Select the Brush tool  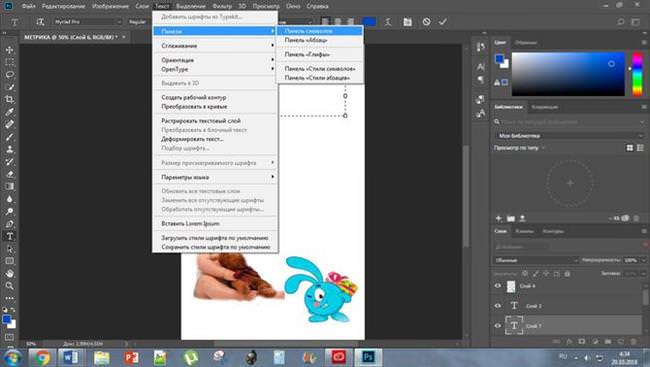pos(10,137)
